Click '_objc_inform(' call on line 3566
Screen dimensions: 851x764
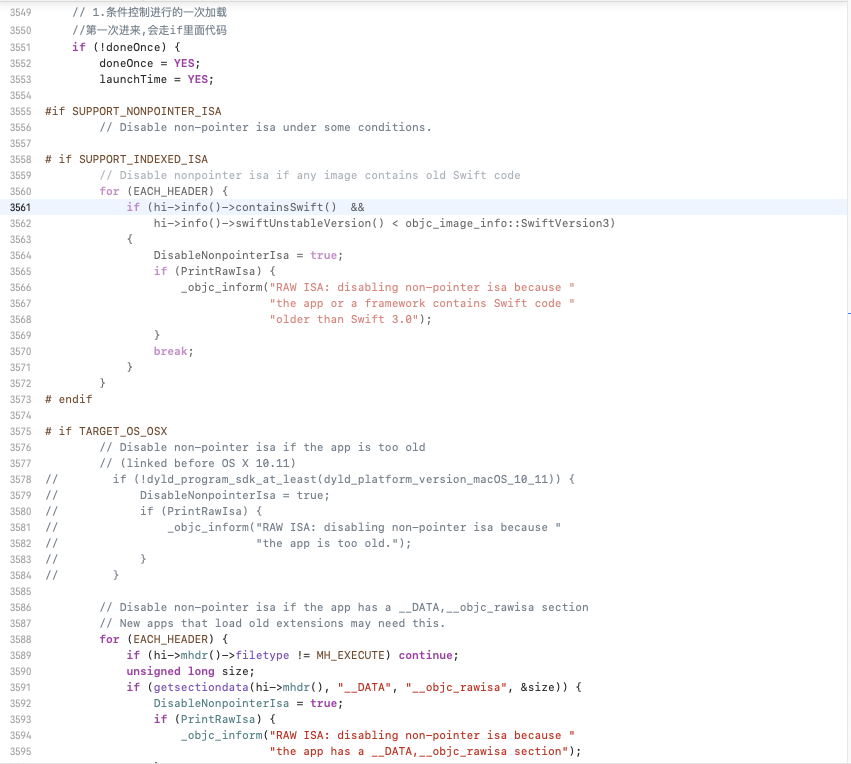[225, 288]
